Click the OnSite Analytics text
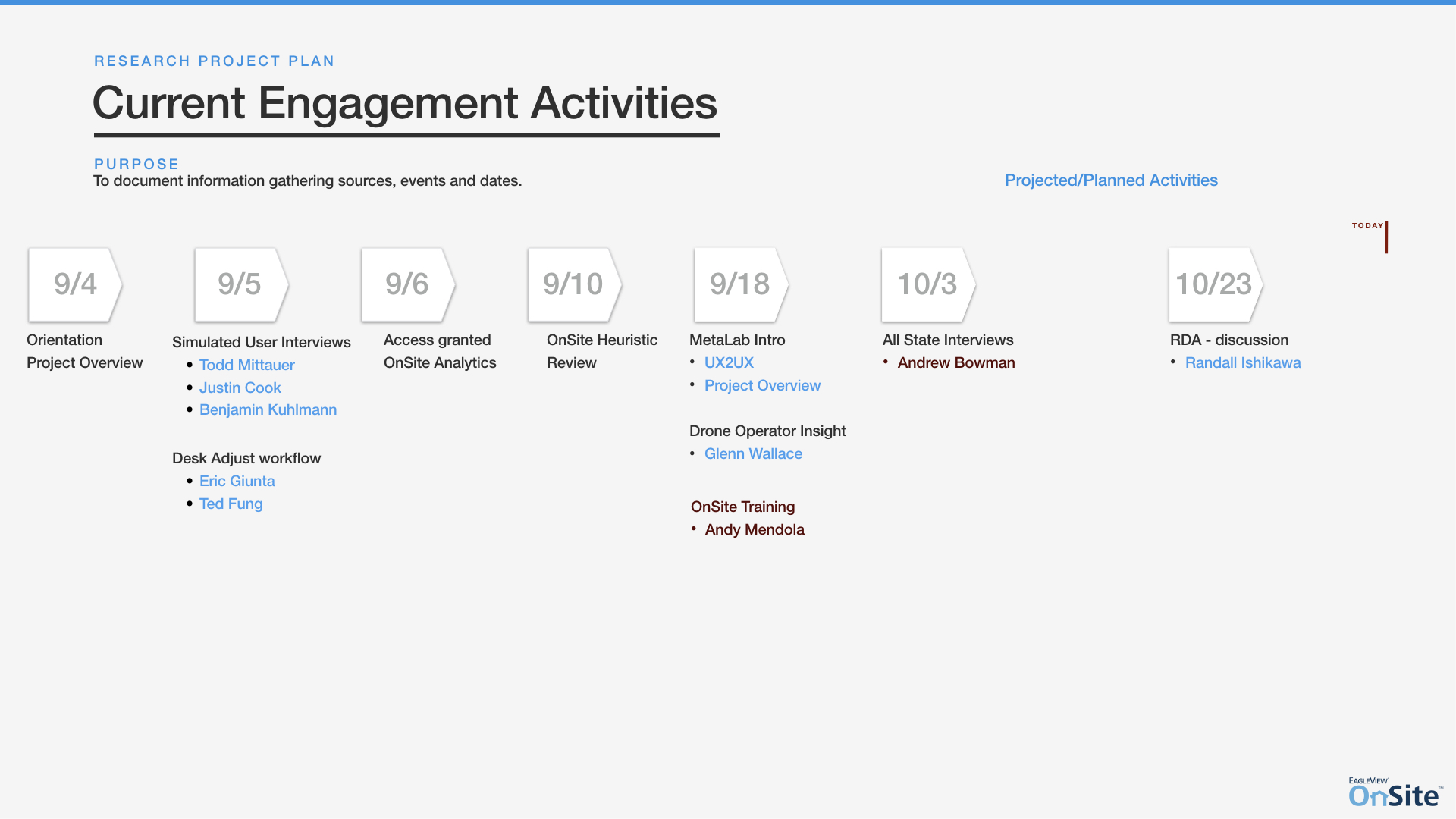1456x819 pixels. (x=440, y=362)
